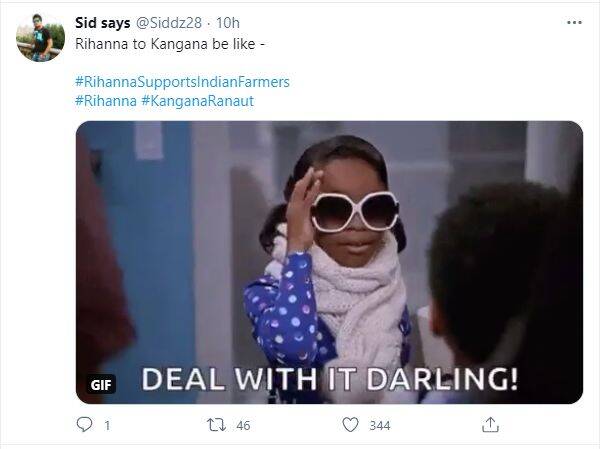Open the #KanganaRanaut hashtag
The width and height of the screenshot is (603, 449).
(198, 101)
